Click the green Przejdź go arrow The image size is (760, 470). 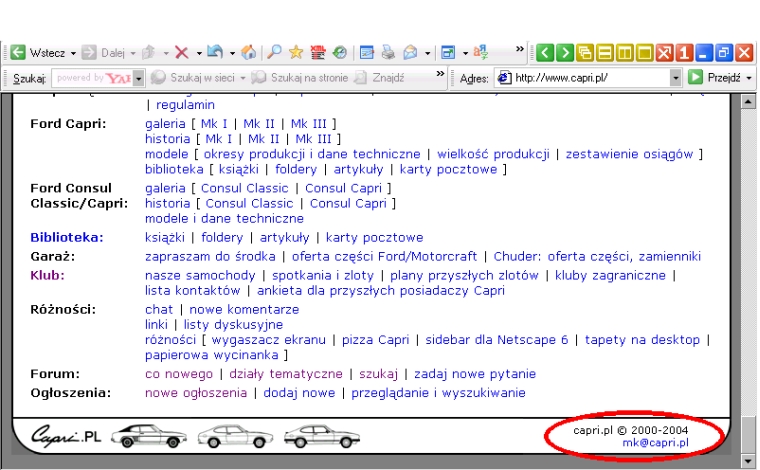pyautogui.click(x=696, y=77)
